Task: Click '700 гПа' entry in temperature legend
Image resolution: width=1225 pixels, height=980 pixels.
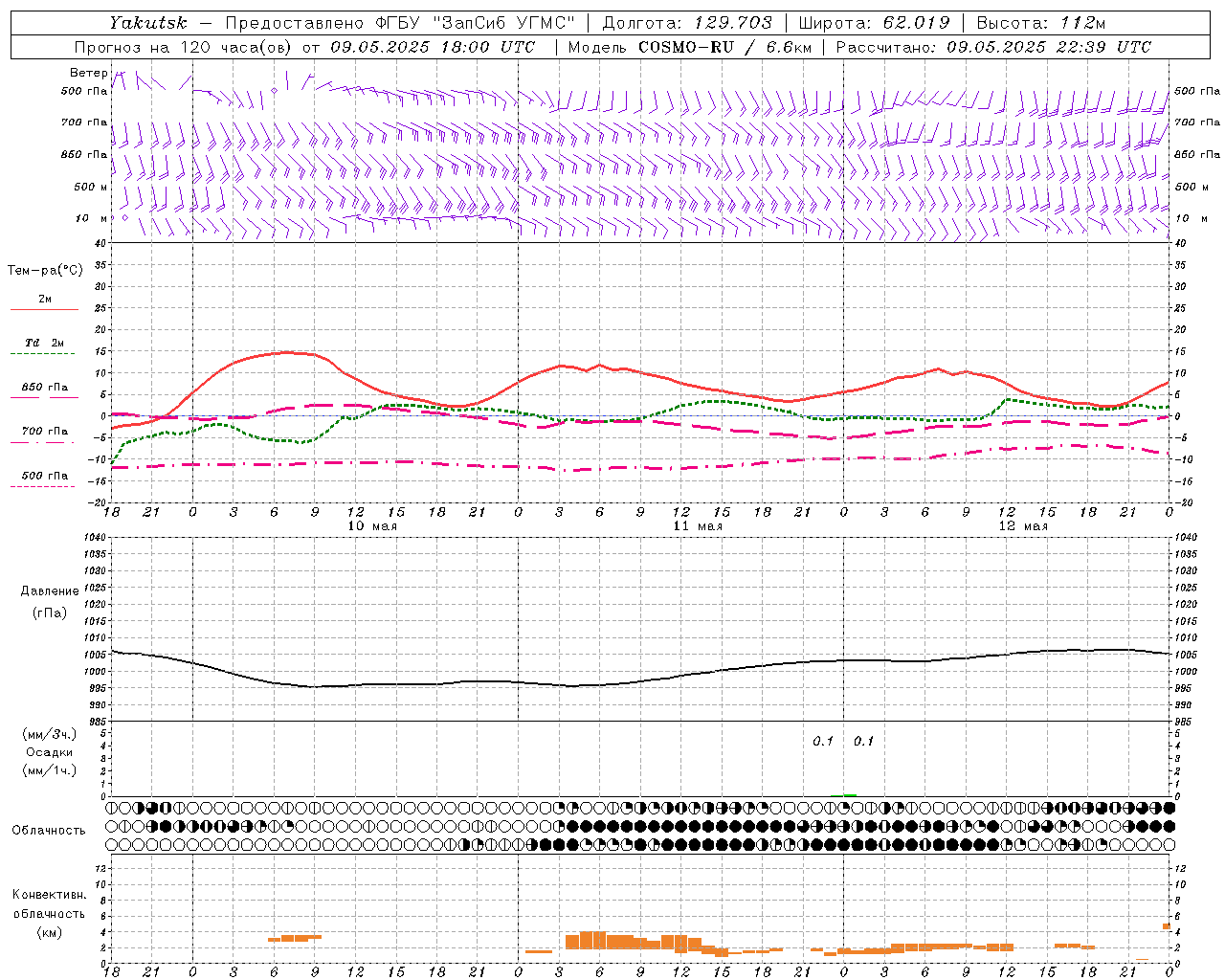Action: click(x=45, y=432)
